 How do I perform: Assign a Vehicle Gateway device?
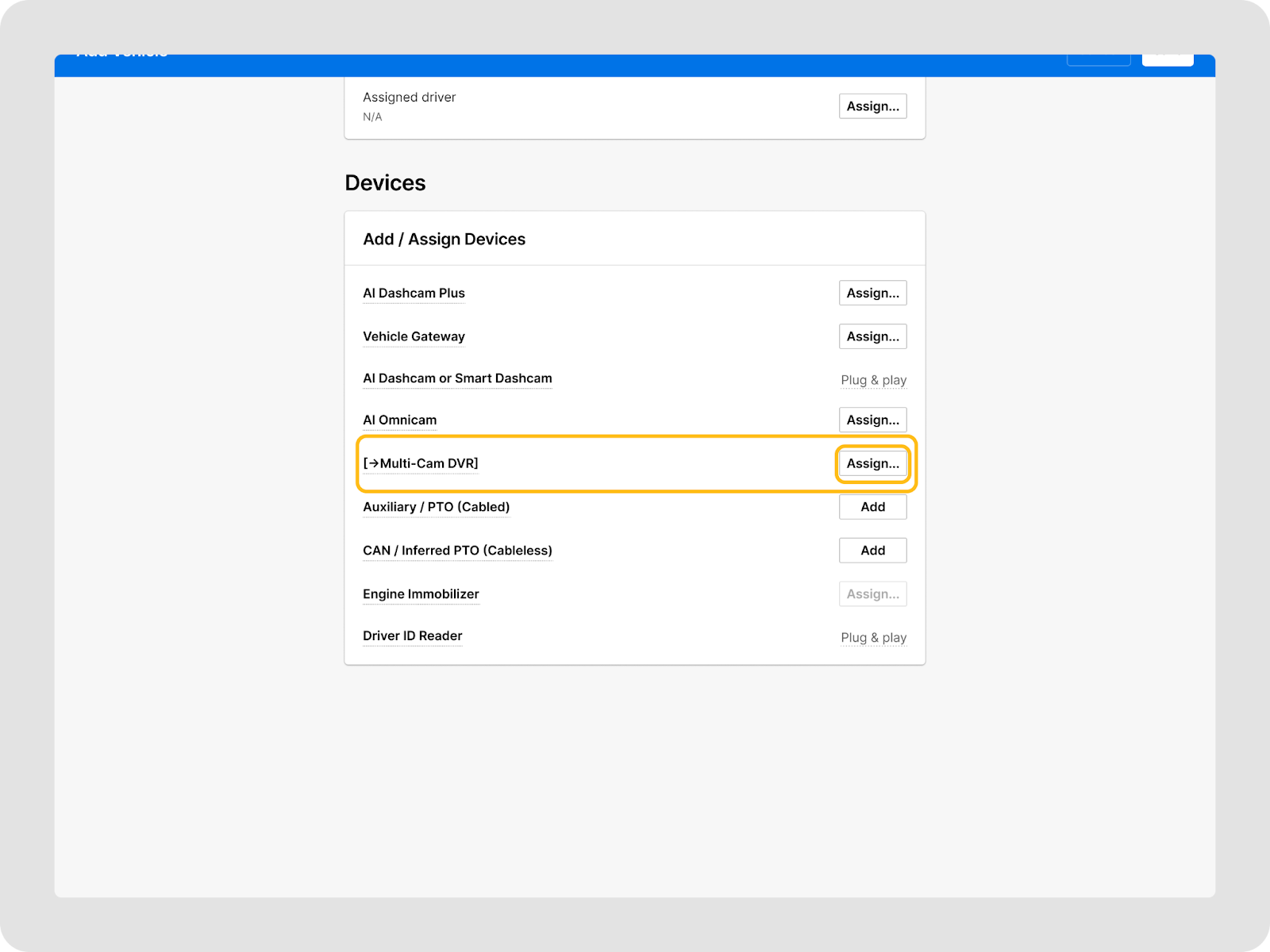[872, 336]
